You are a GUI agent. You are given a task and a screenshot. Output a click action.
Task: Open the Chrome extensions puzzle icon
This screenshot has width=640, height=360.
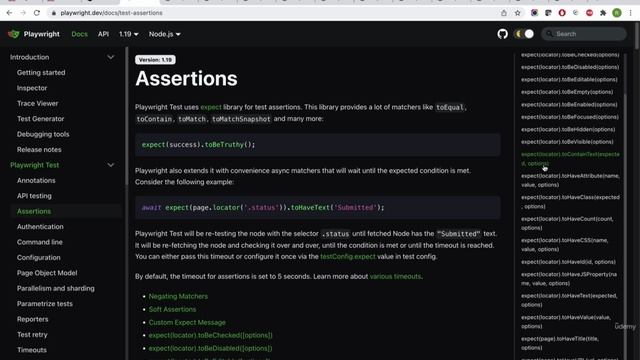[x=603, y=13]
